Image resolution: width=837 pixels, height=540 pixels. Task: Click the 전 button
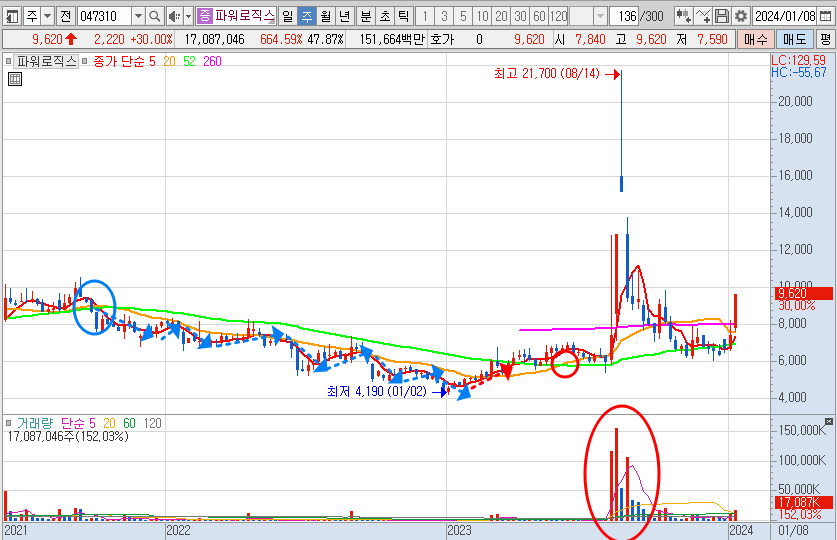[x=66, y=16]
